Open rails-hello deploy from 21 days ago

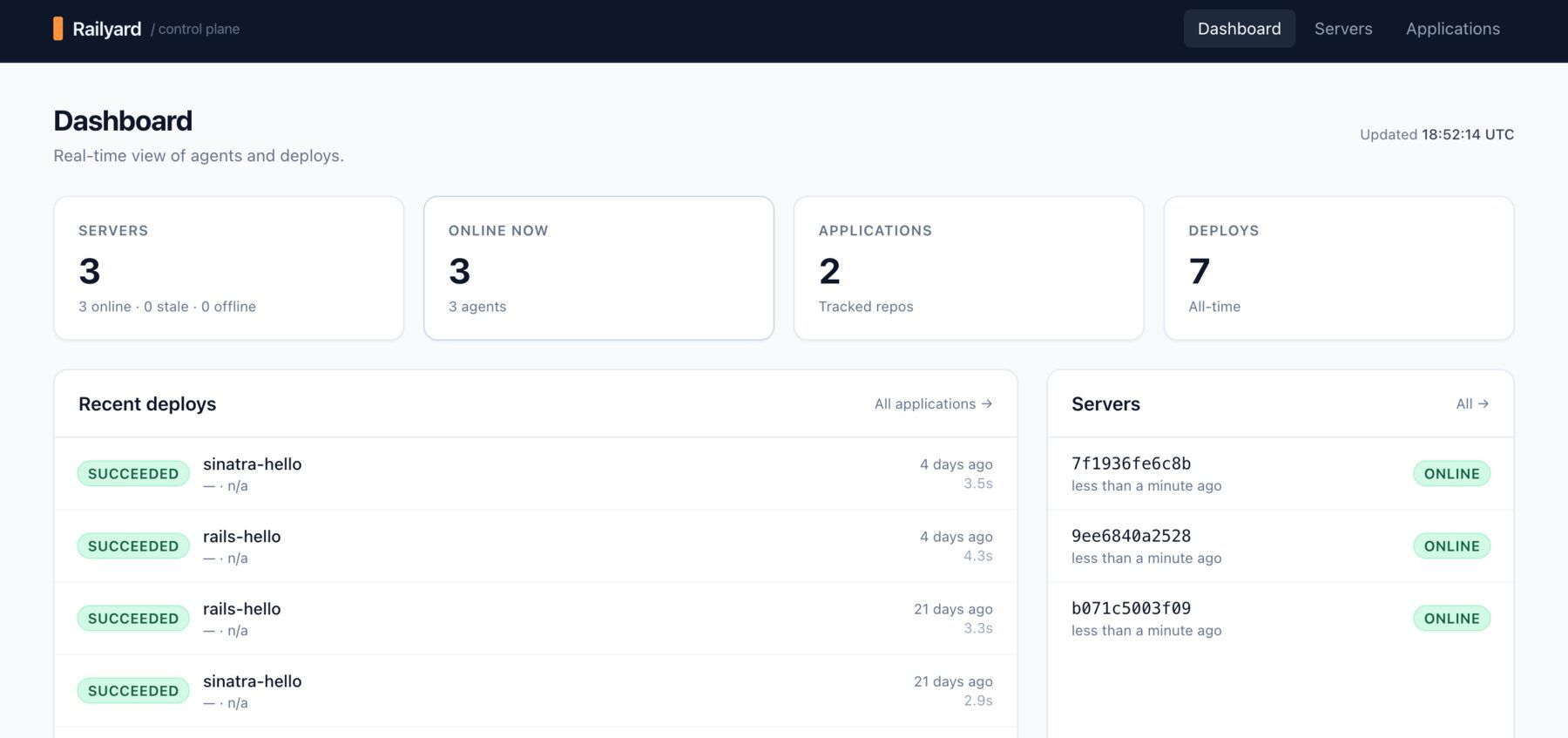tap(536, 619)
